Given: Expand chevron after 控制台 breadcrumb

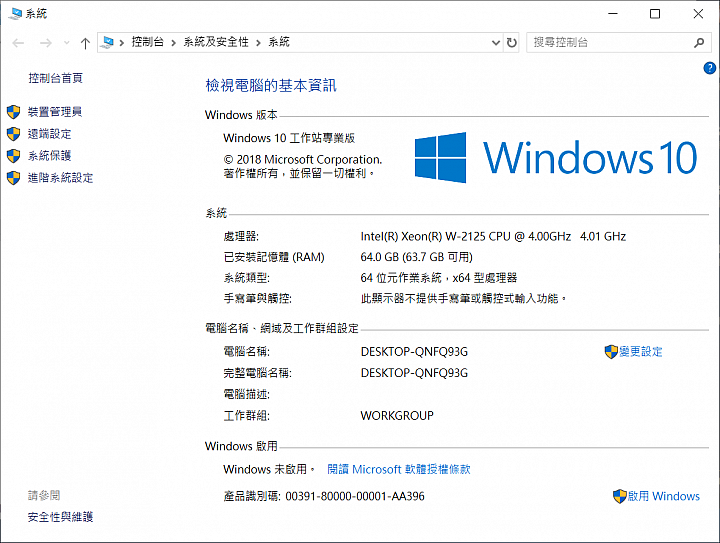Looking at the screenshot, I should point(174,43).
